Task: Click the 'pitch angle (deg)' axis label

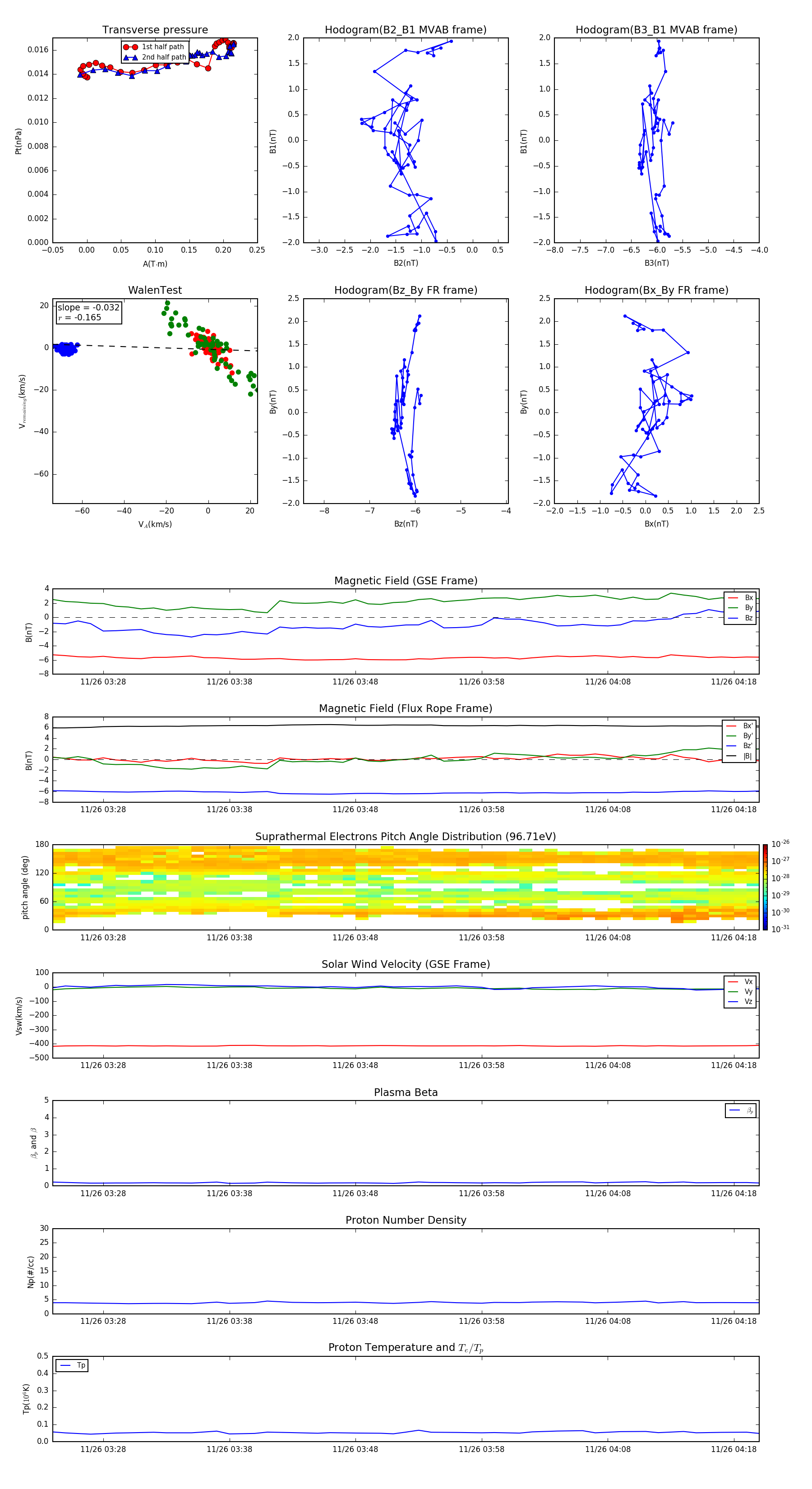Action: (25, 887)
